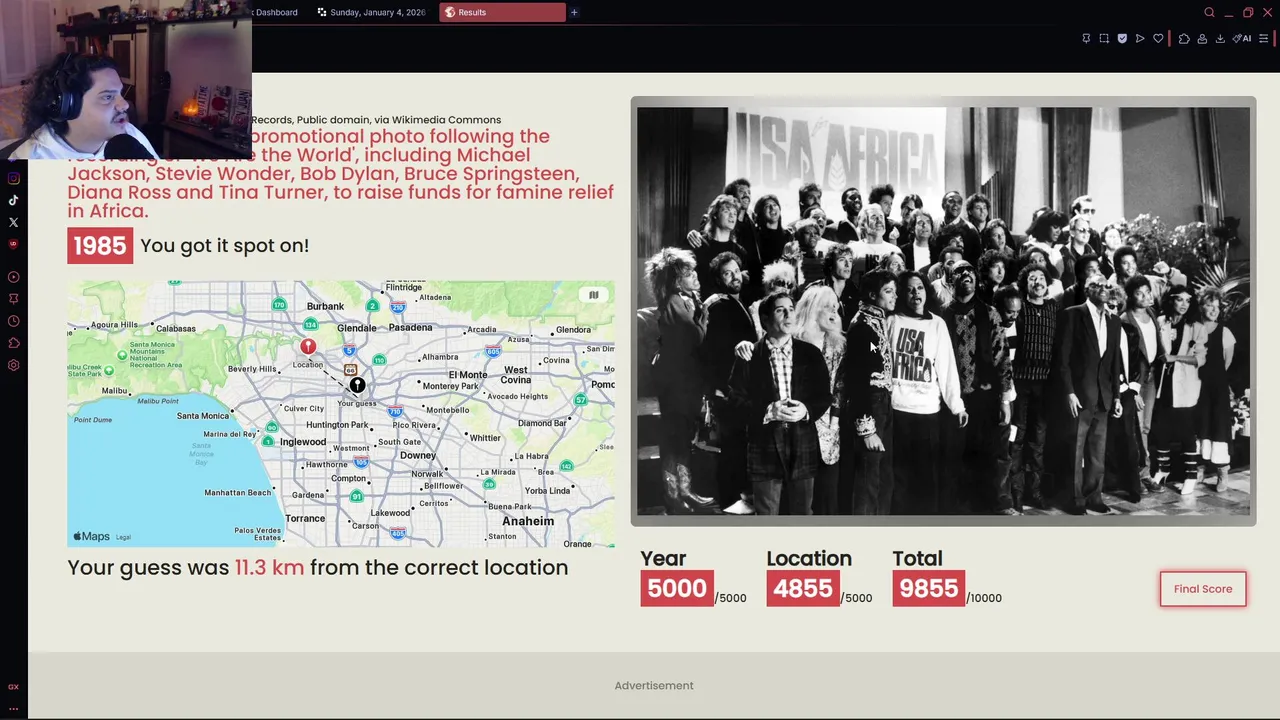Click the total score 9855
This screenshot has height=720, width=1280.
(929, 589)
